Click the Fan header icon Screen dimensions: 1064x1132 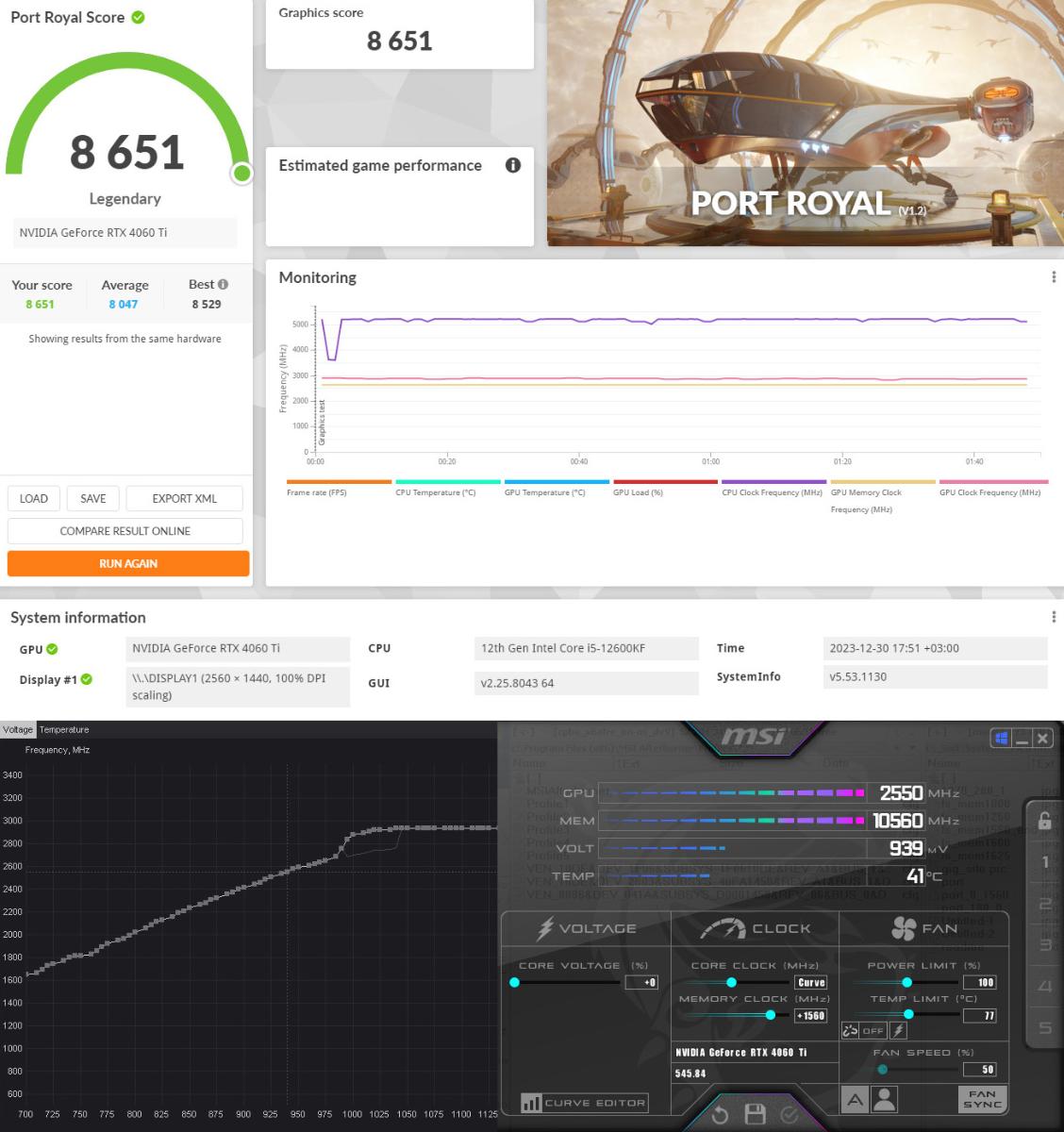(904, 928)
